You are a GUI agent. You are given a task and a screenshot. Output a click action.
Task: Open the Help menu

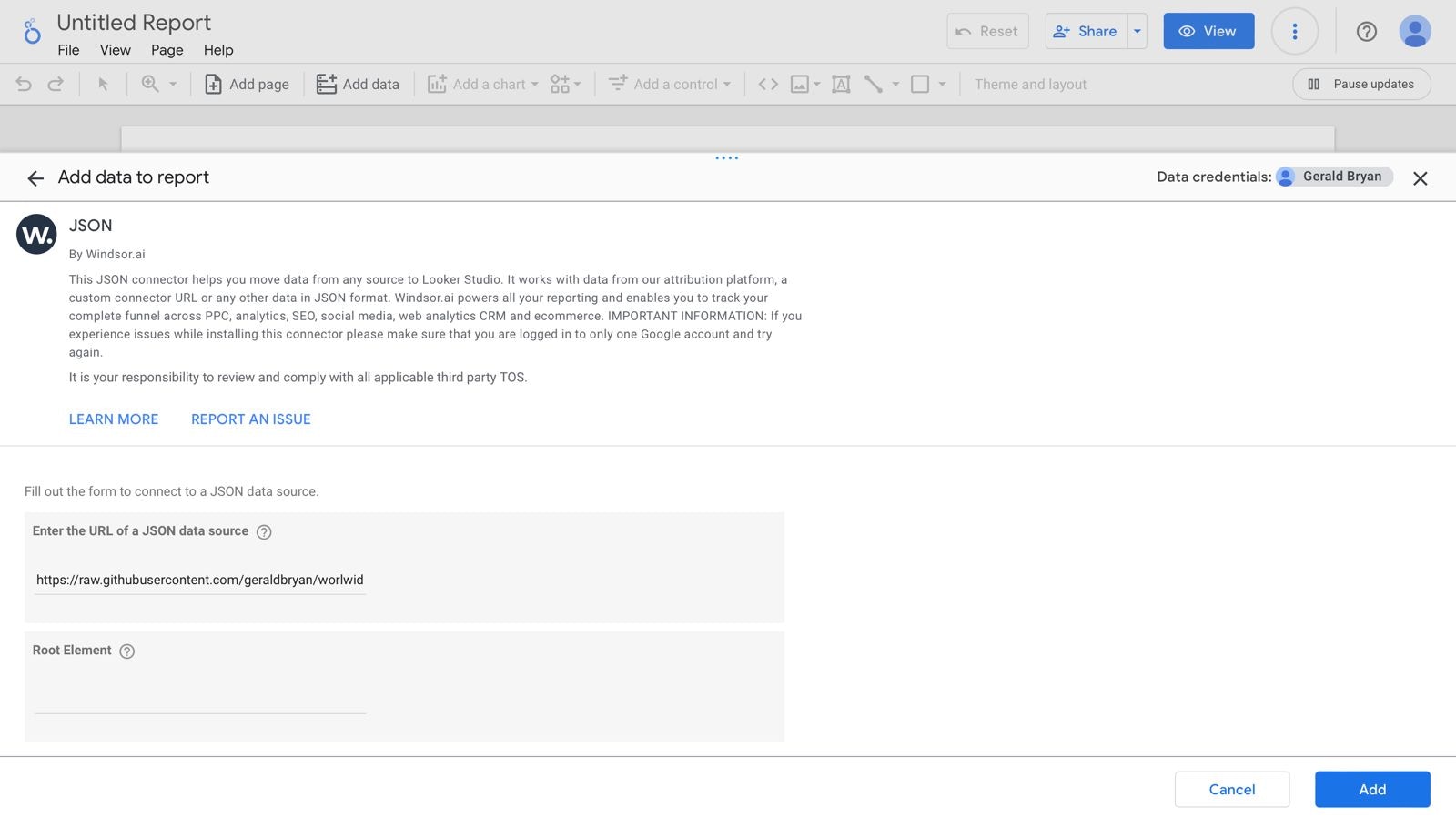(x=218, y=50)
